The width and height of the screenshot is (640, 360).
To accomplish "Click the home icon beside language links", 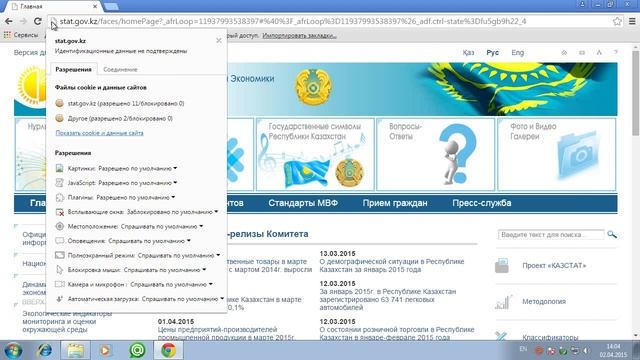I will point(564,53).
